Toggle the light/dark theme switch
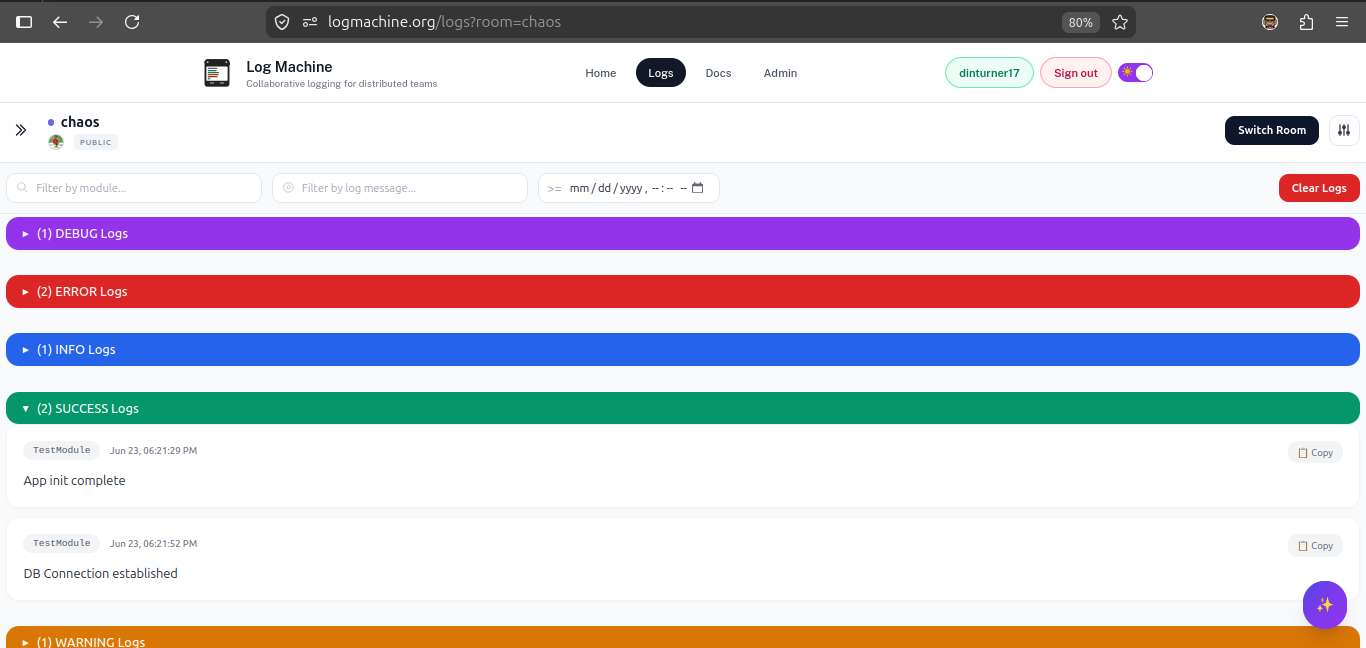 point(1136,73)
